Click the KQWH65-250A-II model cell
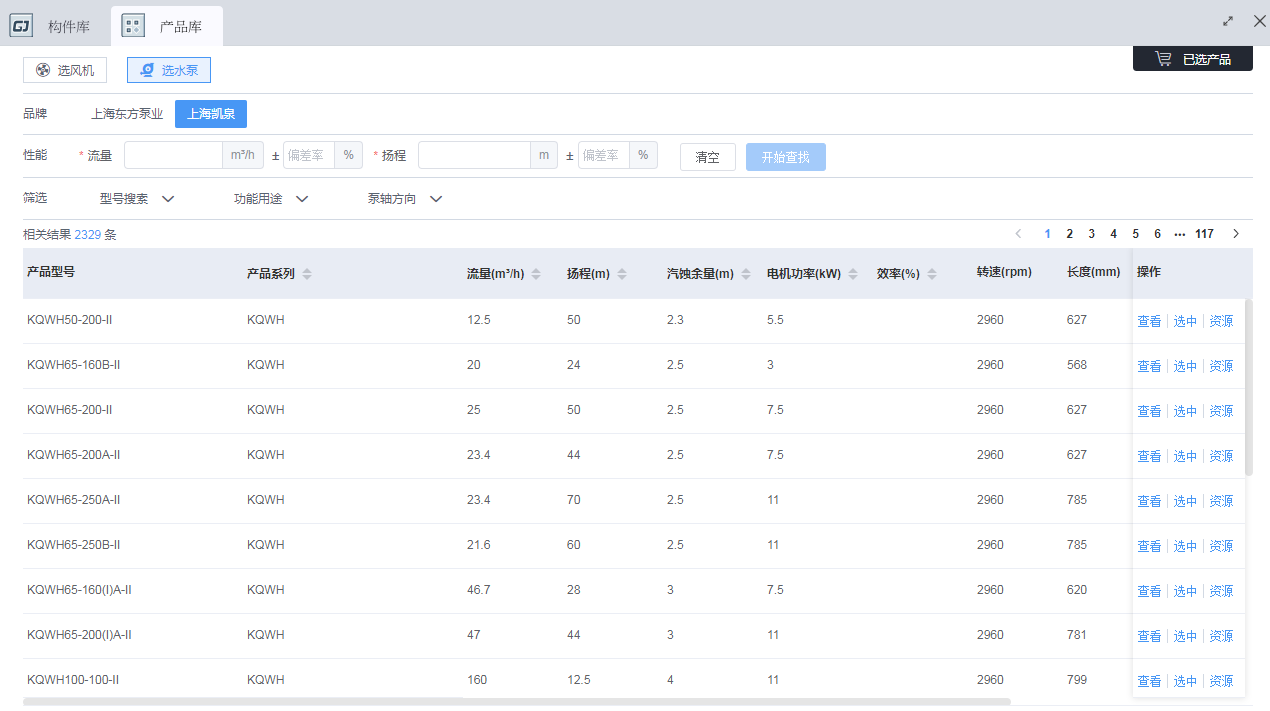The image size is (1270, 711). point(74,500)
